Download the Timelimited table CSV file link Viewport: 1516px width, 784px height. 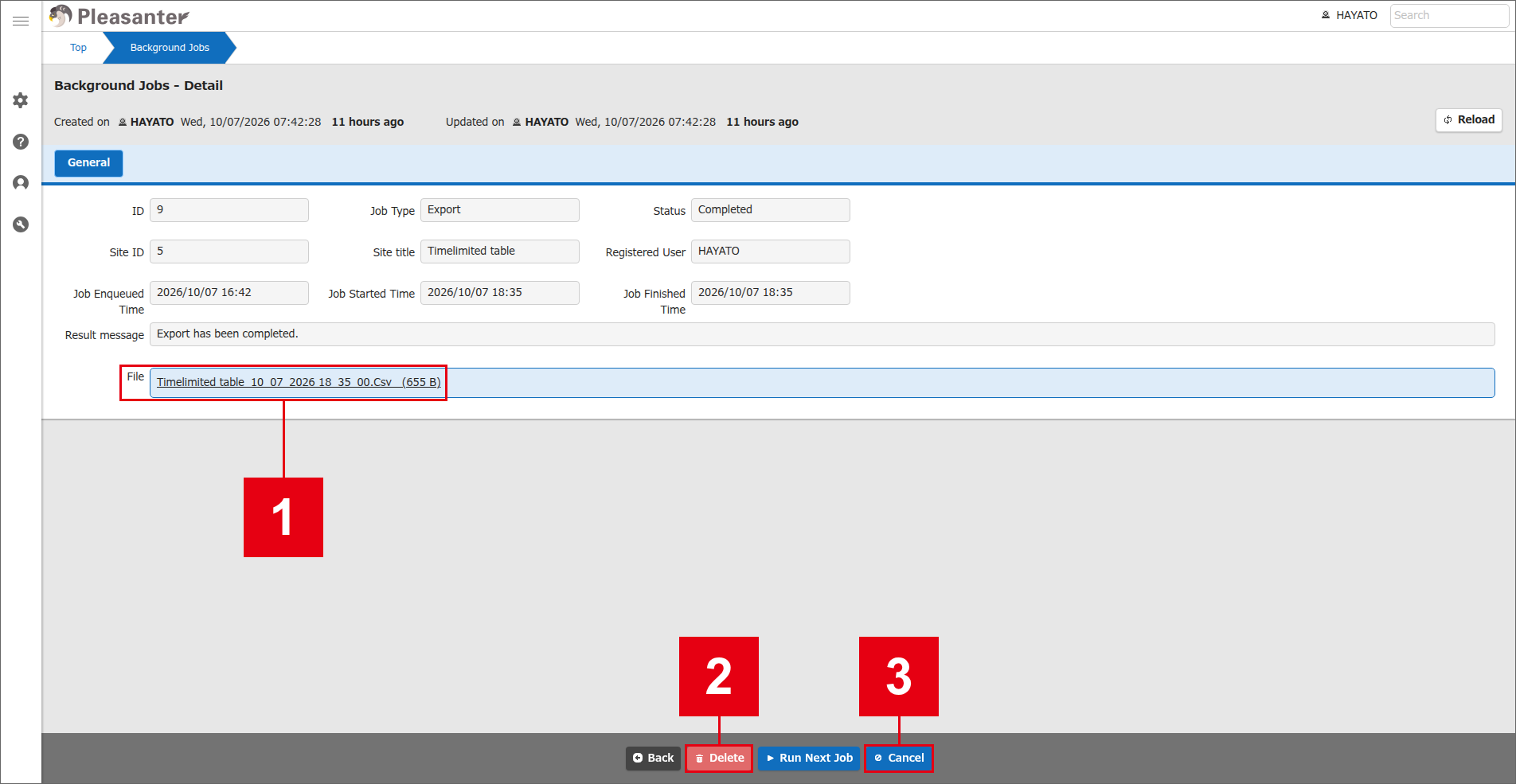(x=299, y=382)
